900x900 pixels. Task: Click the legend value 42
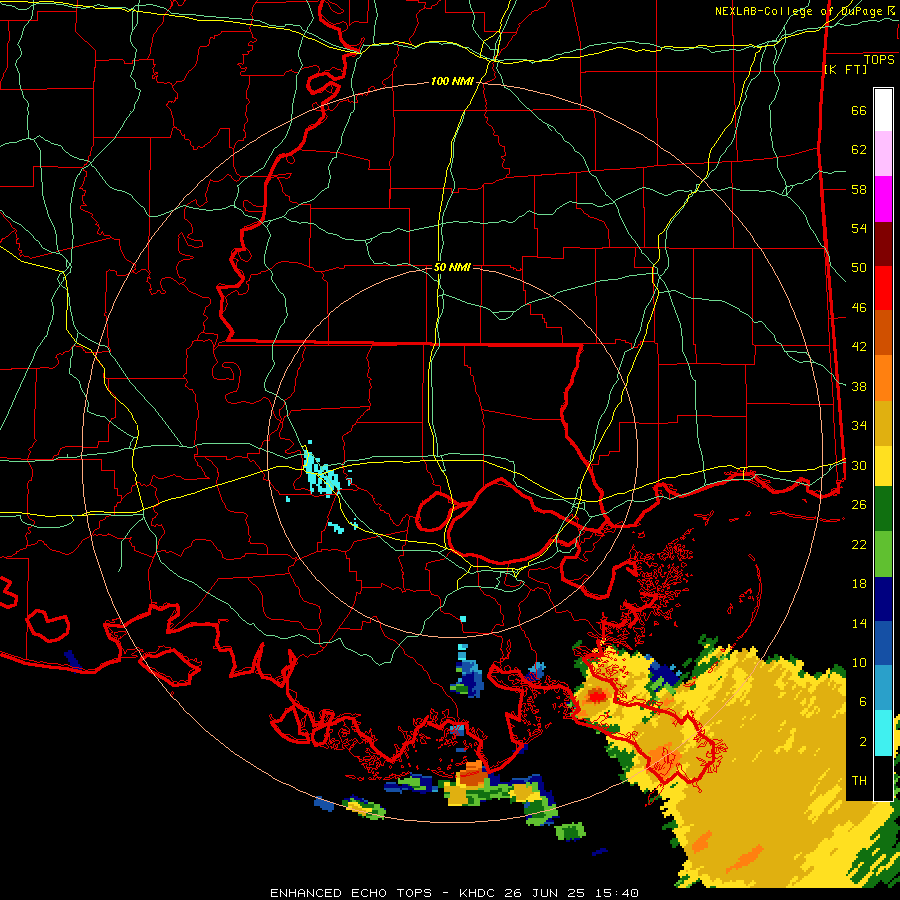tap(859, 347)
